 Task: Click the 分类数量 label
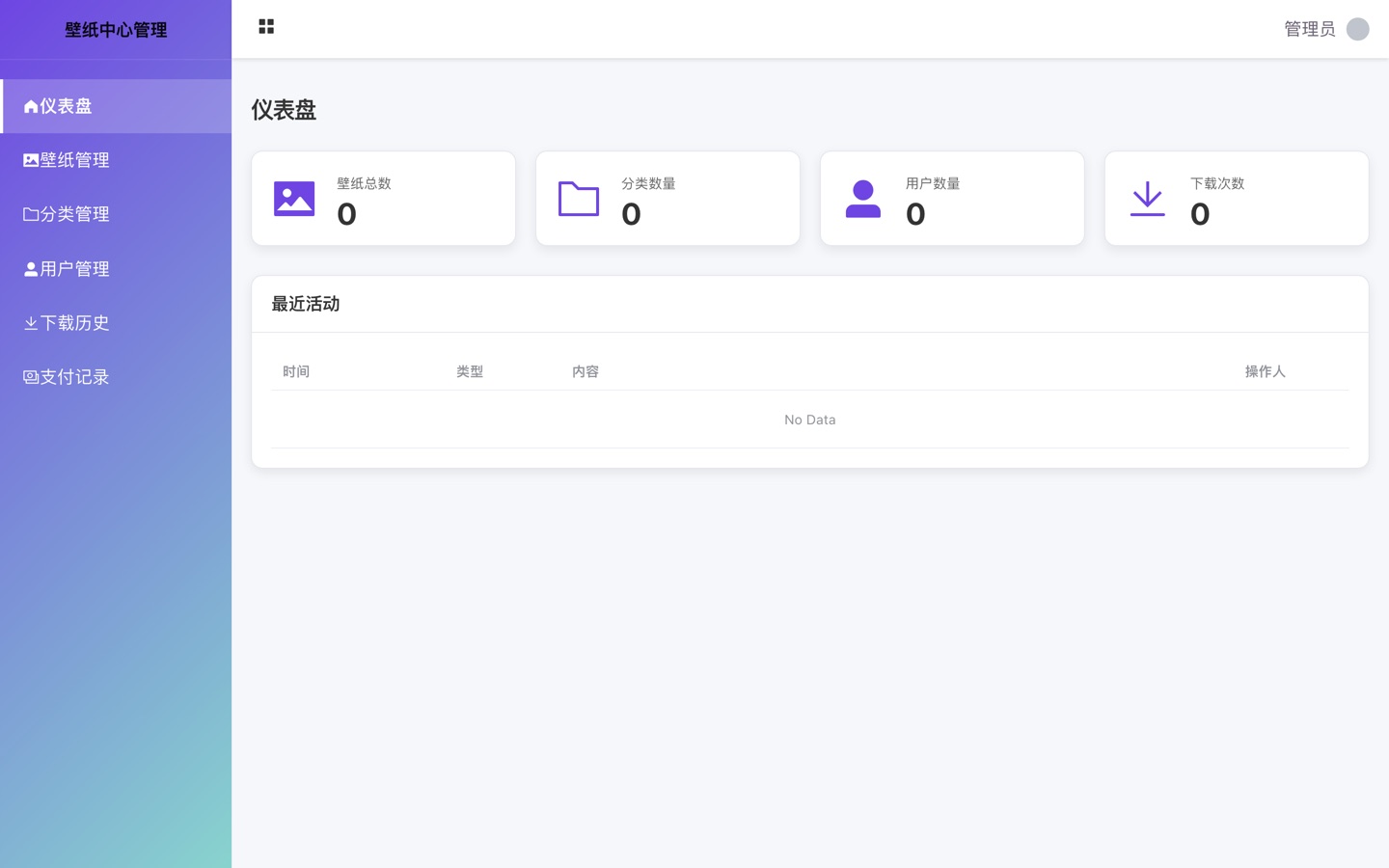(648, 183)
